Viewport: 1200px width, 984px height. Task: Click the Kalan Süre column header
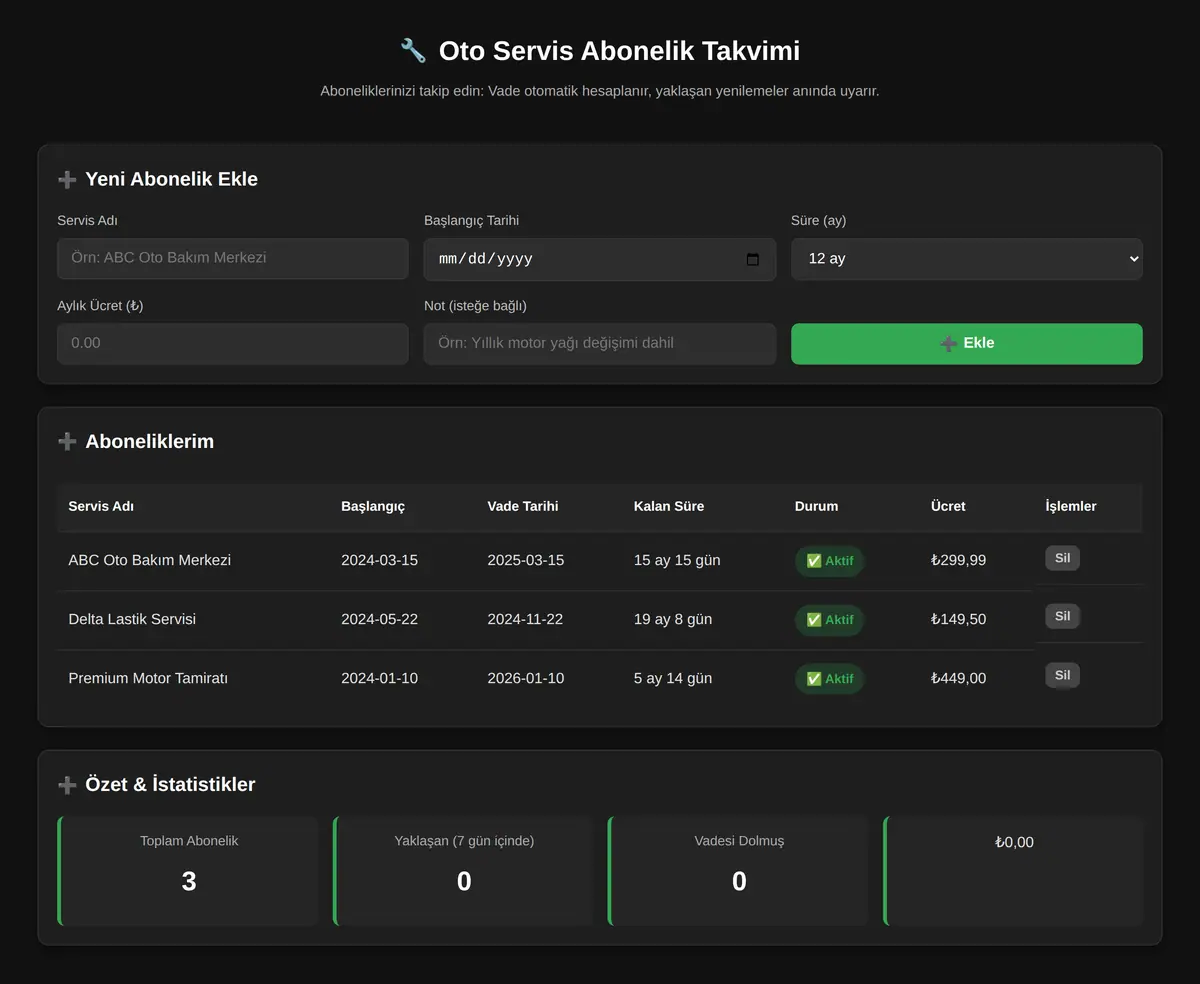point(669,506)
